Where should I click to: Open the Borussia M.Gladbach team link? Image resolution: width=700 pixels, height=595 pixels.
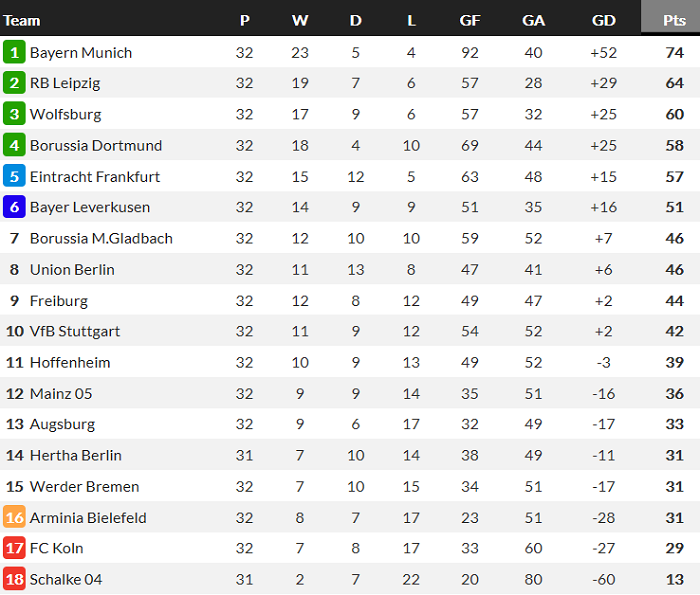pyautogui.click(x=101, y=238)
